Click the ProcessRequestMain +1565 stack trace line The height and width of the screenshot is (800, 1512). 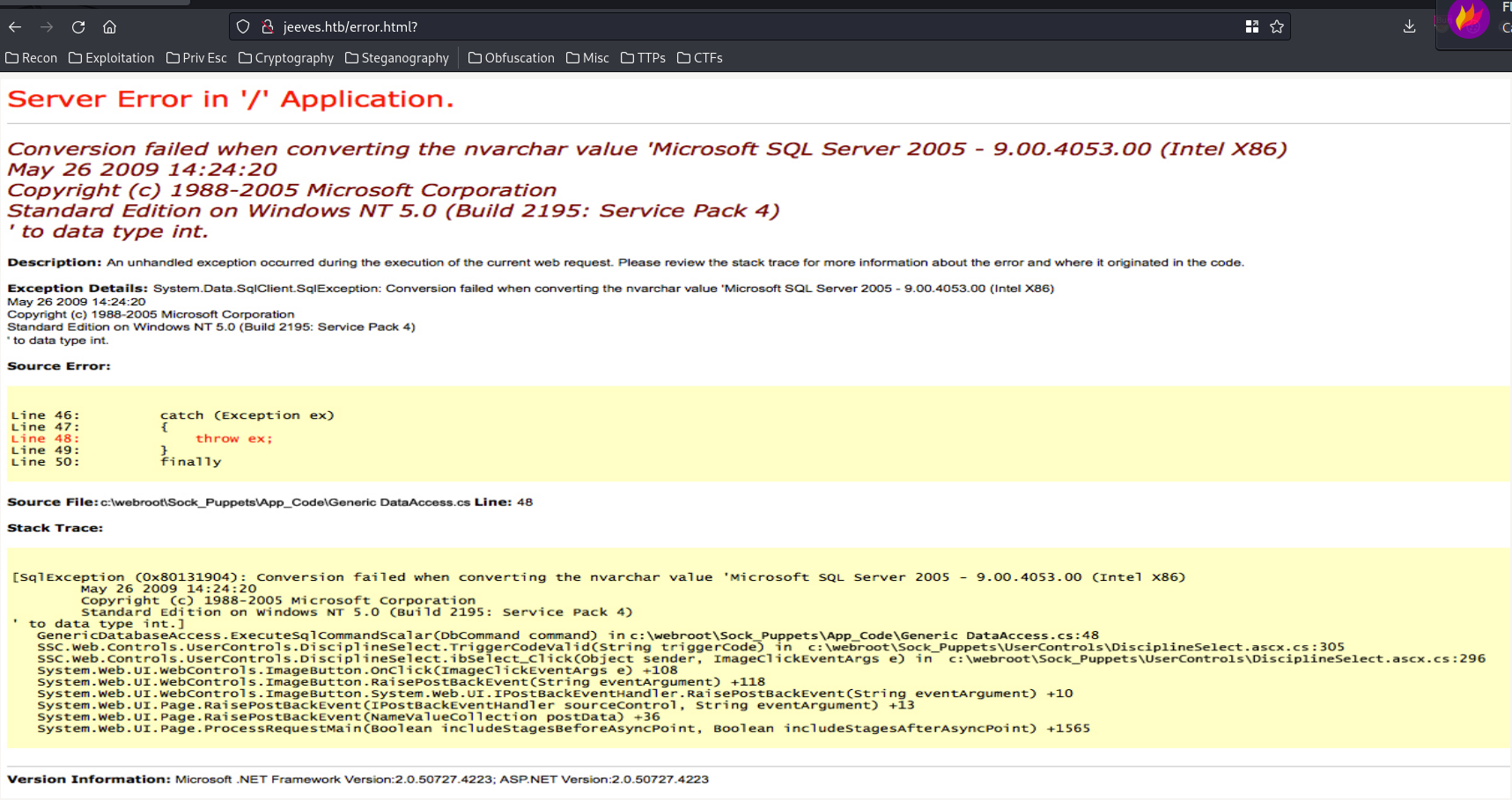(564, 728)
